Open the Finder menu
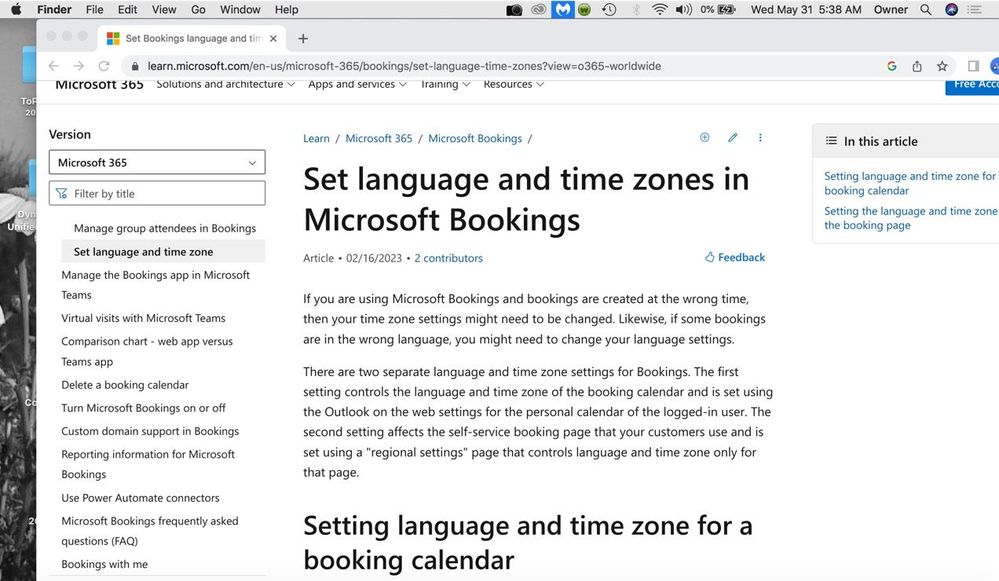This screenshot has height=581, width=999. 54,10
